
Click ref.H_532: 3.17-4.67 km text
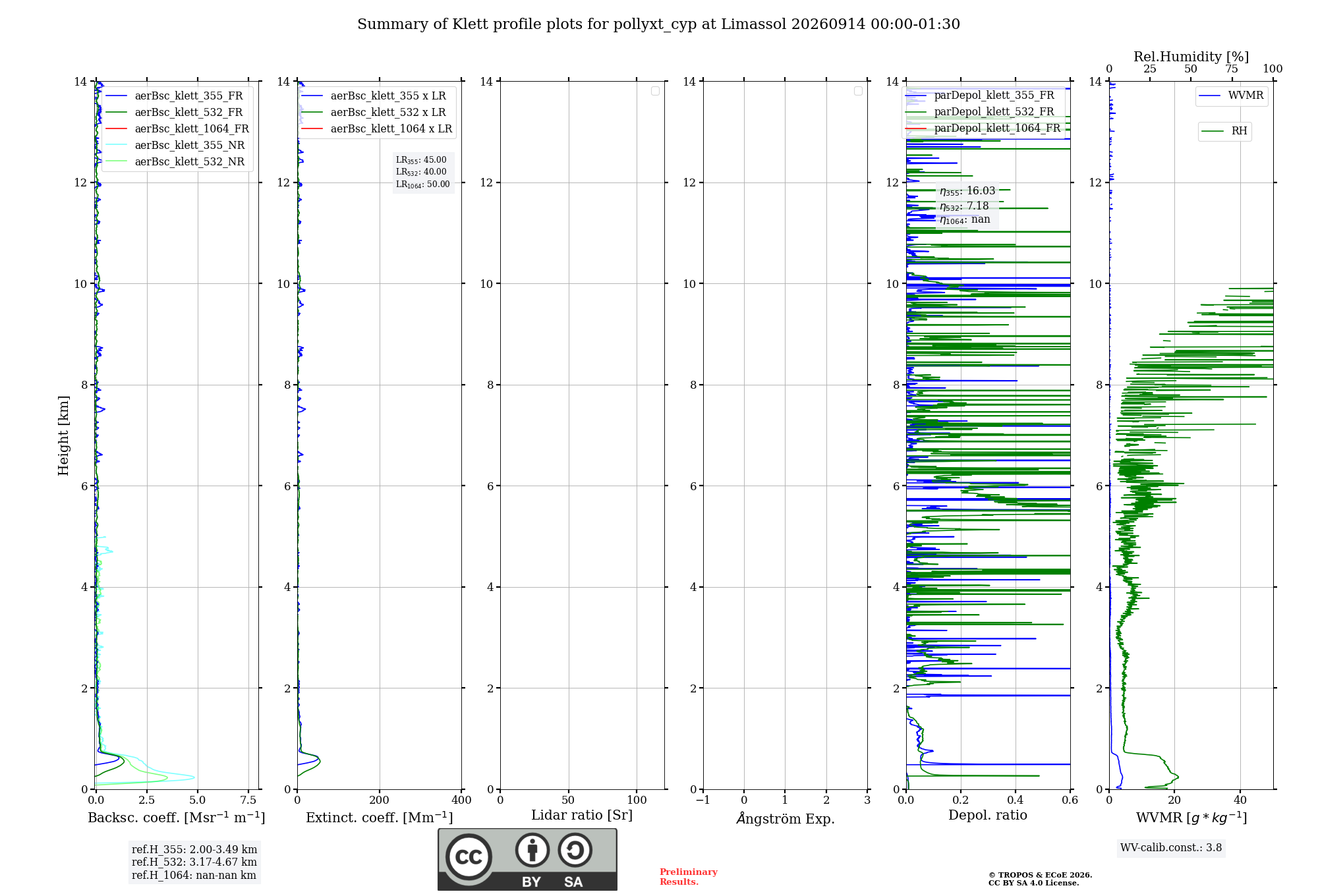tap(194, 862)
